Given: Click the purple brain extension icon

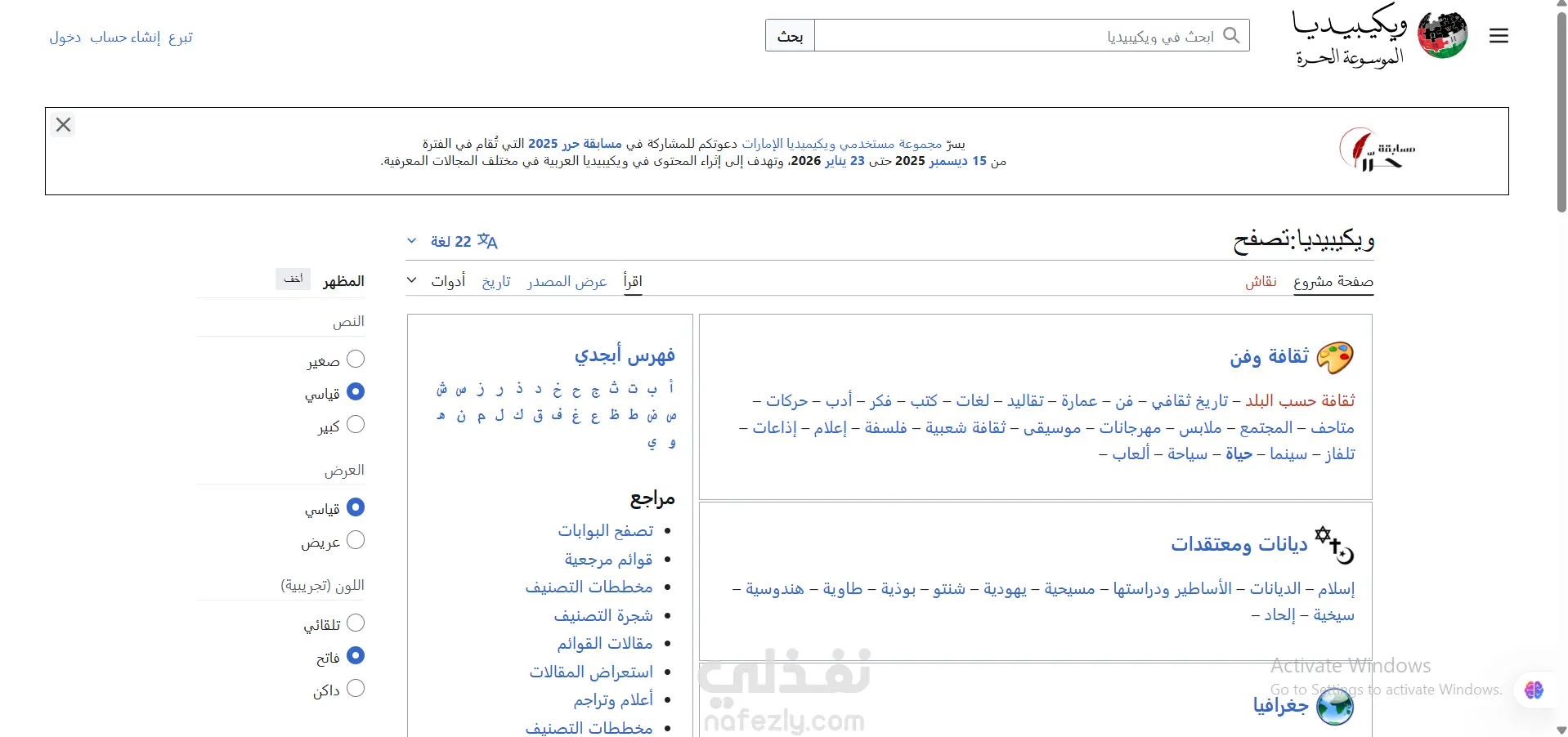Looking at the screenshot, I should point(1534,690).
